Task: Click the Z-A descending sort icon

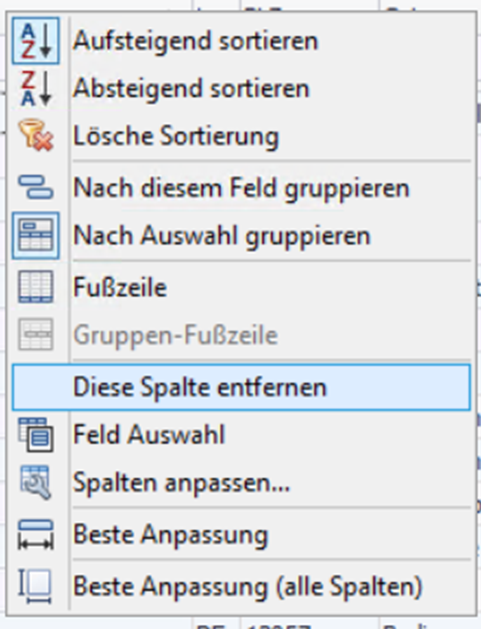Action: click(x=36, y=88)
